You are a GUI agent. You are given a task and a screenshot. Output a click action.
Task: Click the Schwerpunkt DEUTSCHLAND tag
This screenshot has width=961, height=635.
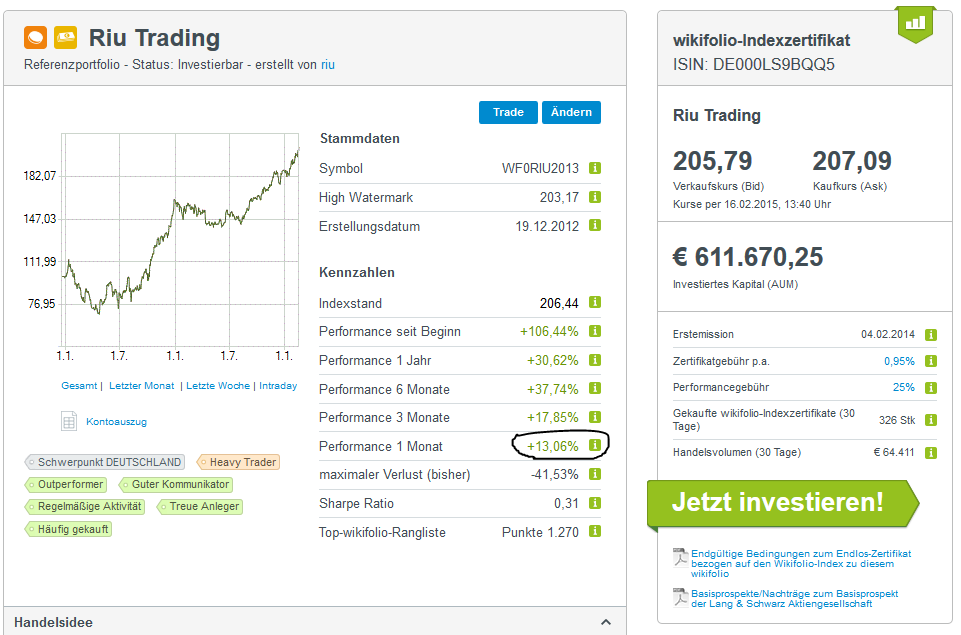pyautogui.click(x=105, y=462)
